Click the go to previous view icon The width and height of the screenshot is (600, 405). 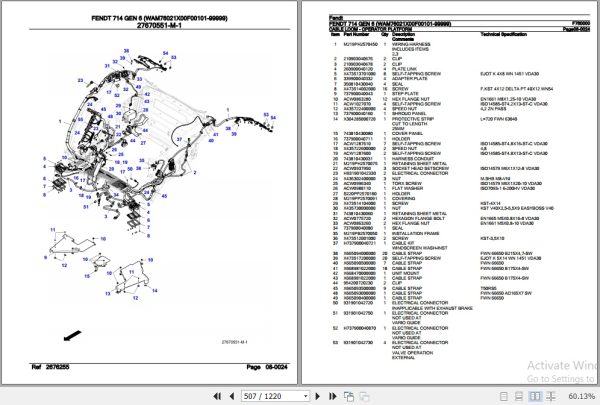[x=349, y=397]
